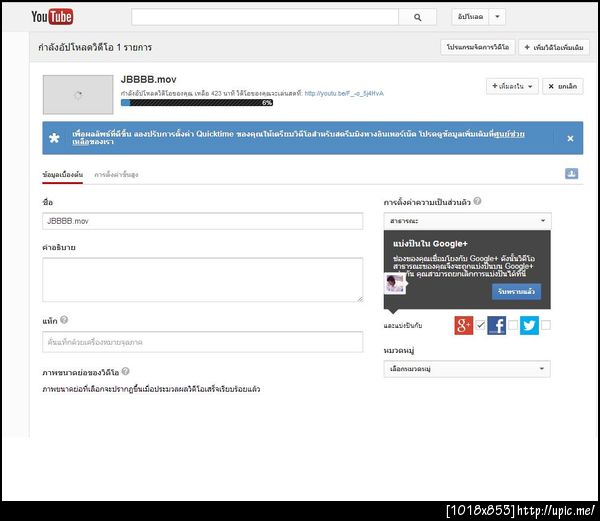Image resolution: width=600 pixels, height=521 pixels.
Task: Click the search magnifier button
Action: pyautogui.click(x=417, y=17)
